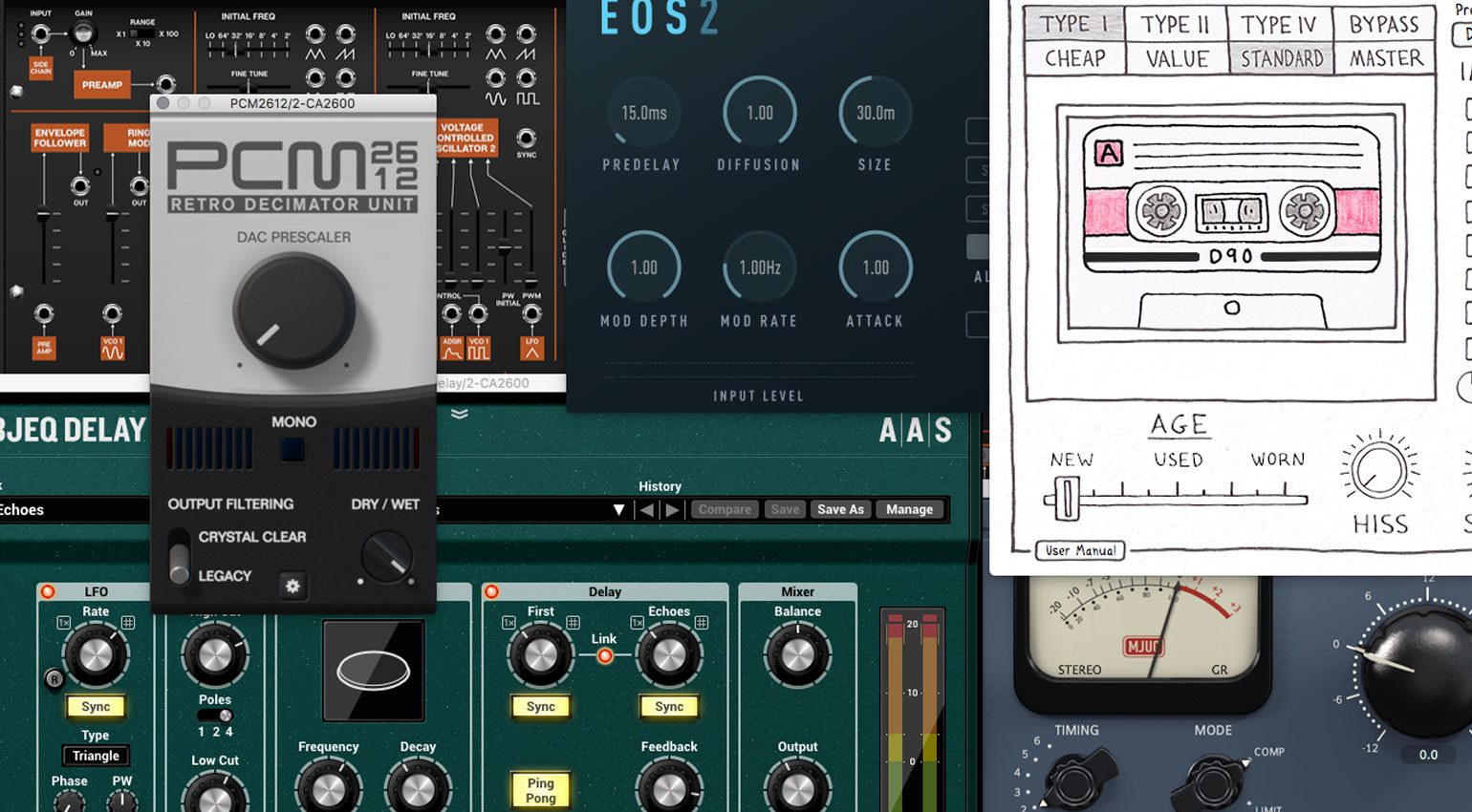The height and width of the screenshot is (812, 1472).
Task: Select STANDARD tape quality
Action: click(1282, 58)
